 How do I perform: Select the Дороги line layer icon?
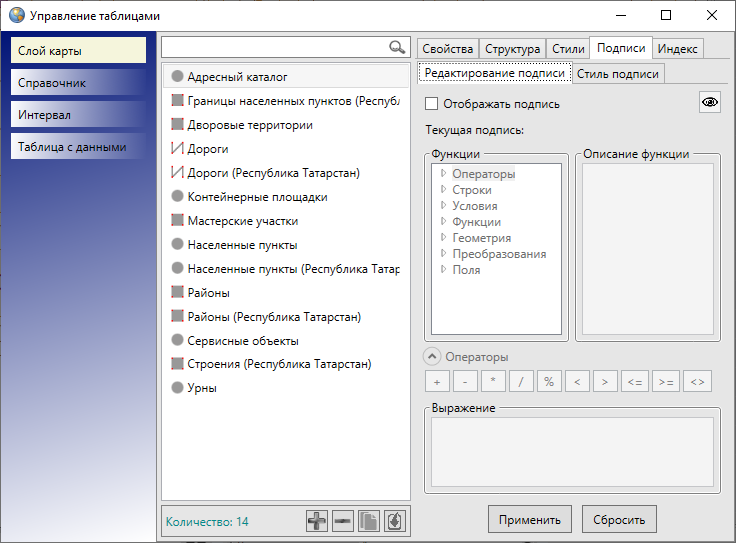(x=177, y=149)
